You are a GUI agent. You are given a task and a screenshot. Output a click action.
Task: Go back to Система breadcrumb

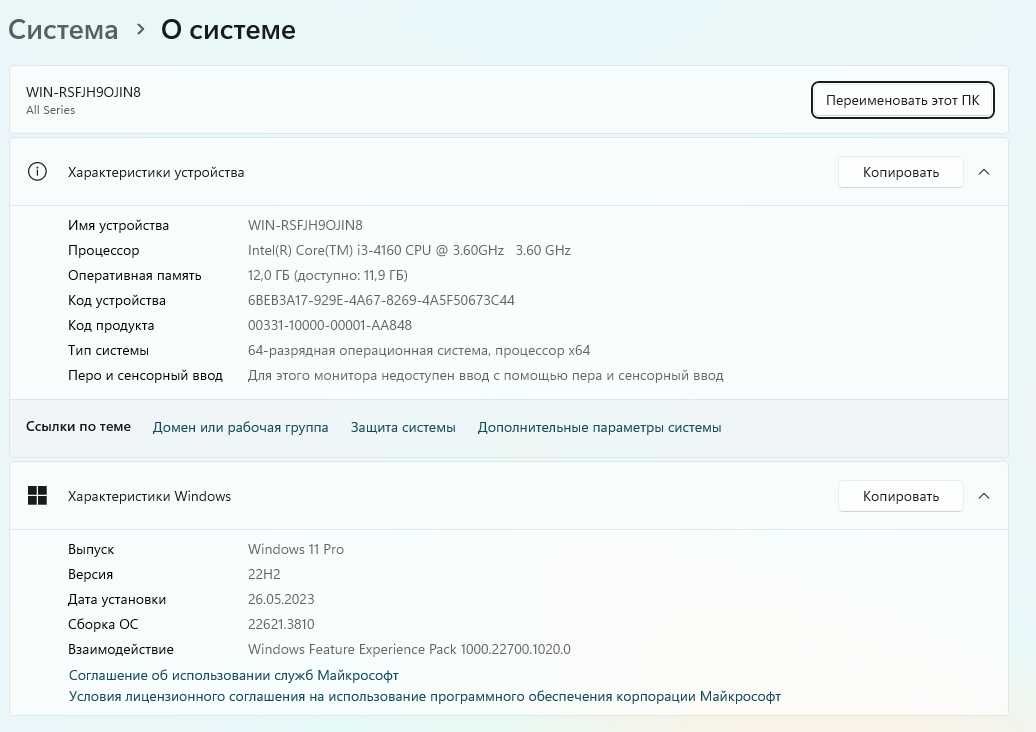tap(63, 30)
